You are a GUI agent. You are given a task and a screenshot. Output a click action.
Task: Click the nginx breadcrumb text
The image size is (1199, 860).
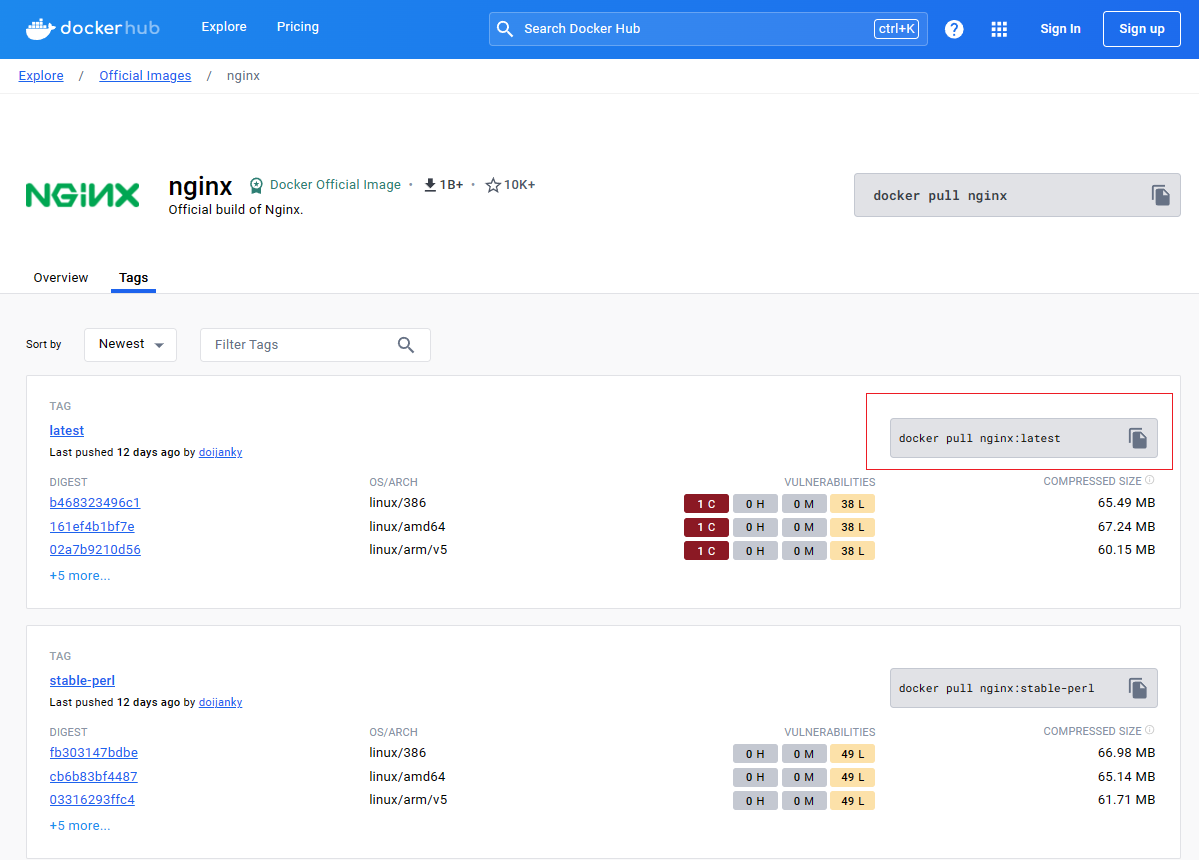pyautogui.click(x=243, y=76)
